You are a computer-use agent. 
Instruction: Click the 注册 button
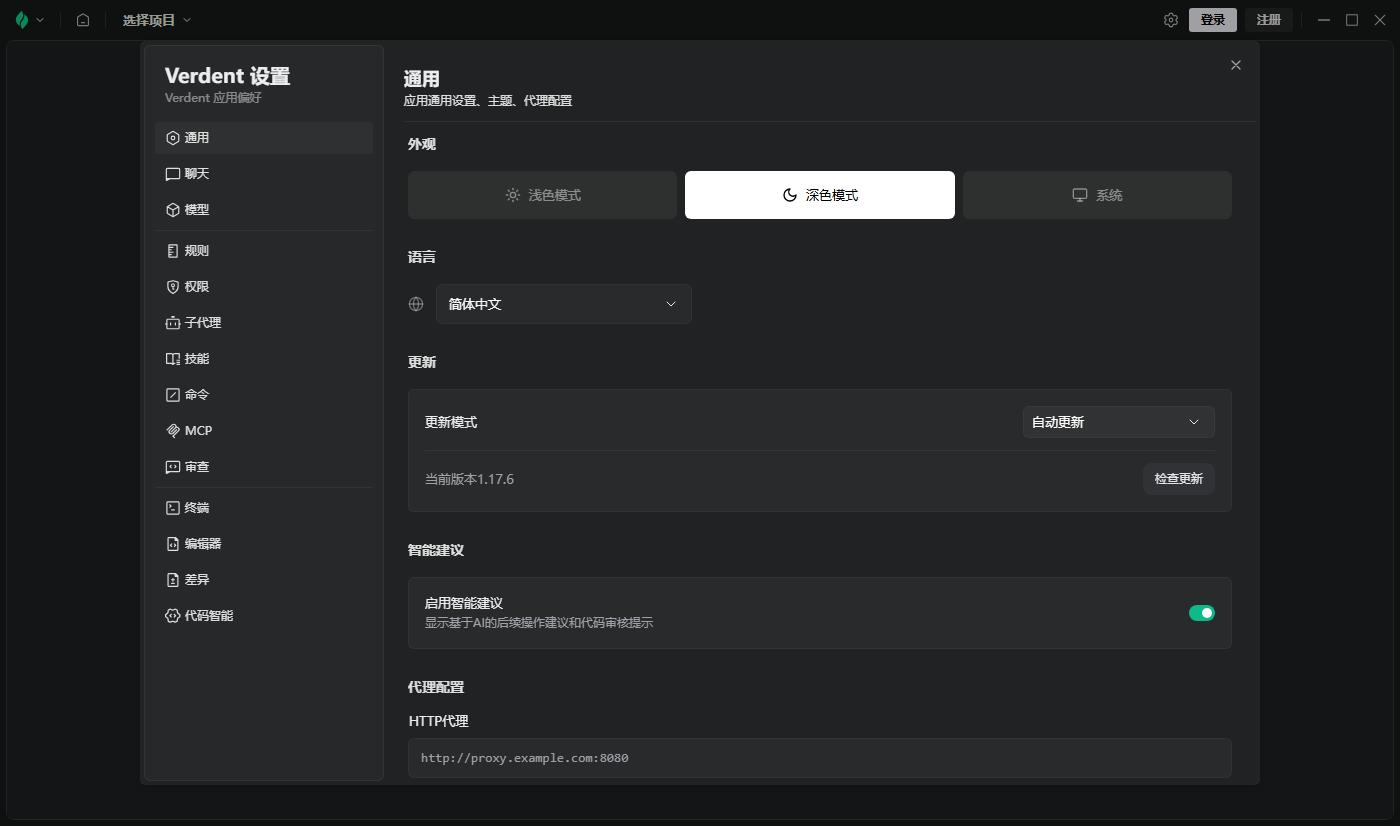(x=1268, y=19)
